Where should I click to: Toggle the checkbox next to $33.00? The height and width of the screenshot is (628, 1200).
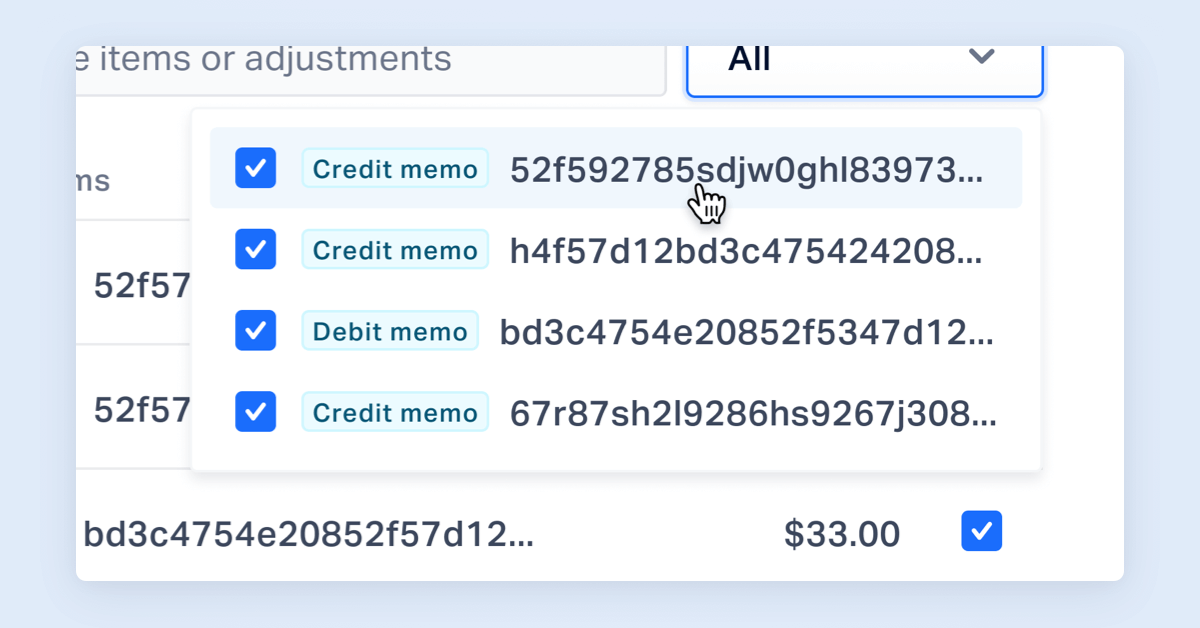[x=981, y=531]
